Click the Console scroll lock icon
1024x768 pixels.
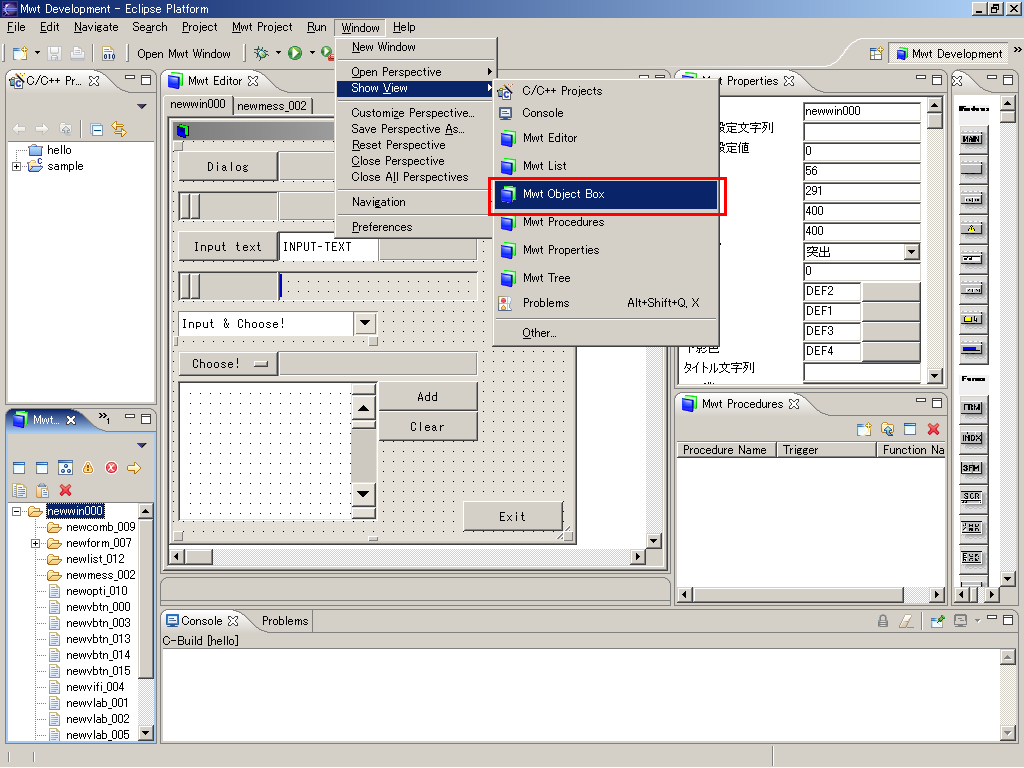point(883,621)
